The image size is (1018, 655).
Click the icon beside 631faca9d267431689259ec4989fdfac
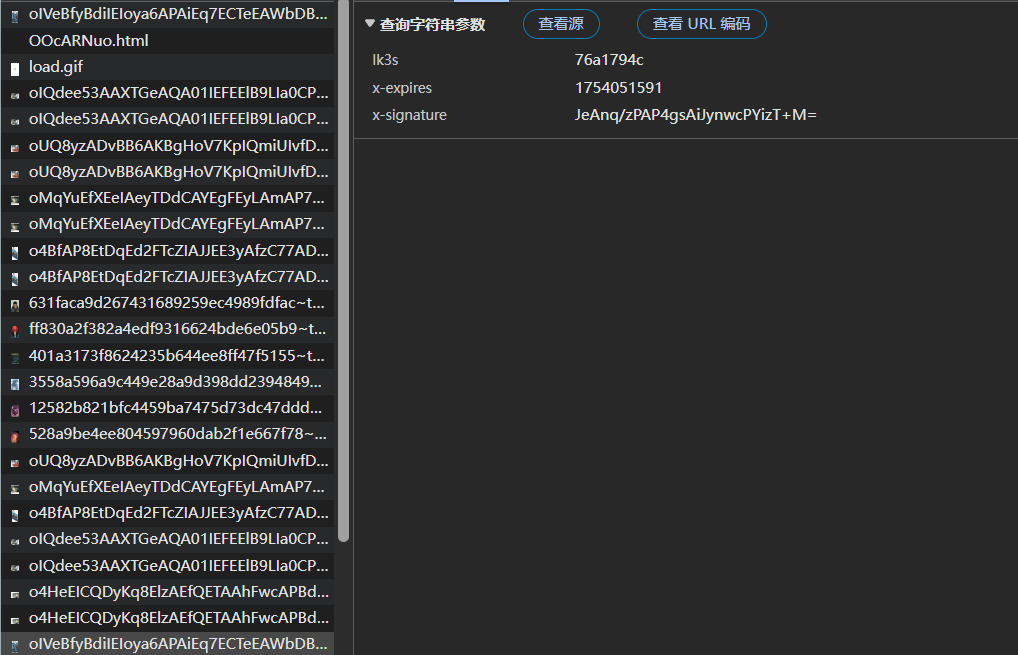(x=15, y=304)
